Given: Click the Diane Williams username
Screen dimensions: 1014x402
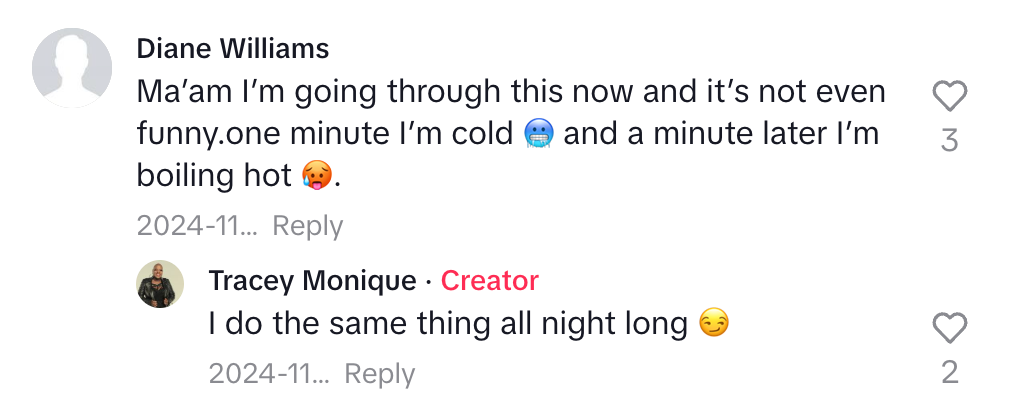Looking at the screenshot, I should [232, 48].
